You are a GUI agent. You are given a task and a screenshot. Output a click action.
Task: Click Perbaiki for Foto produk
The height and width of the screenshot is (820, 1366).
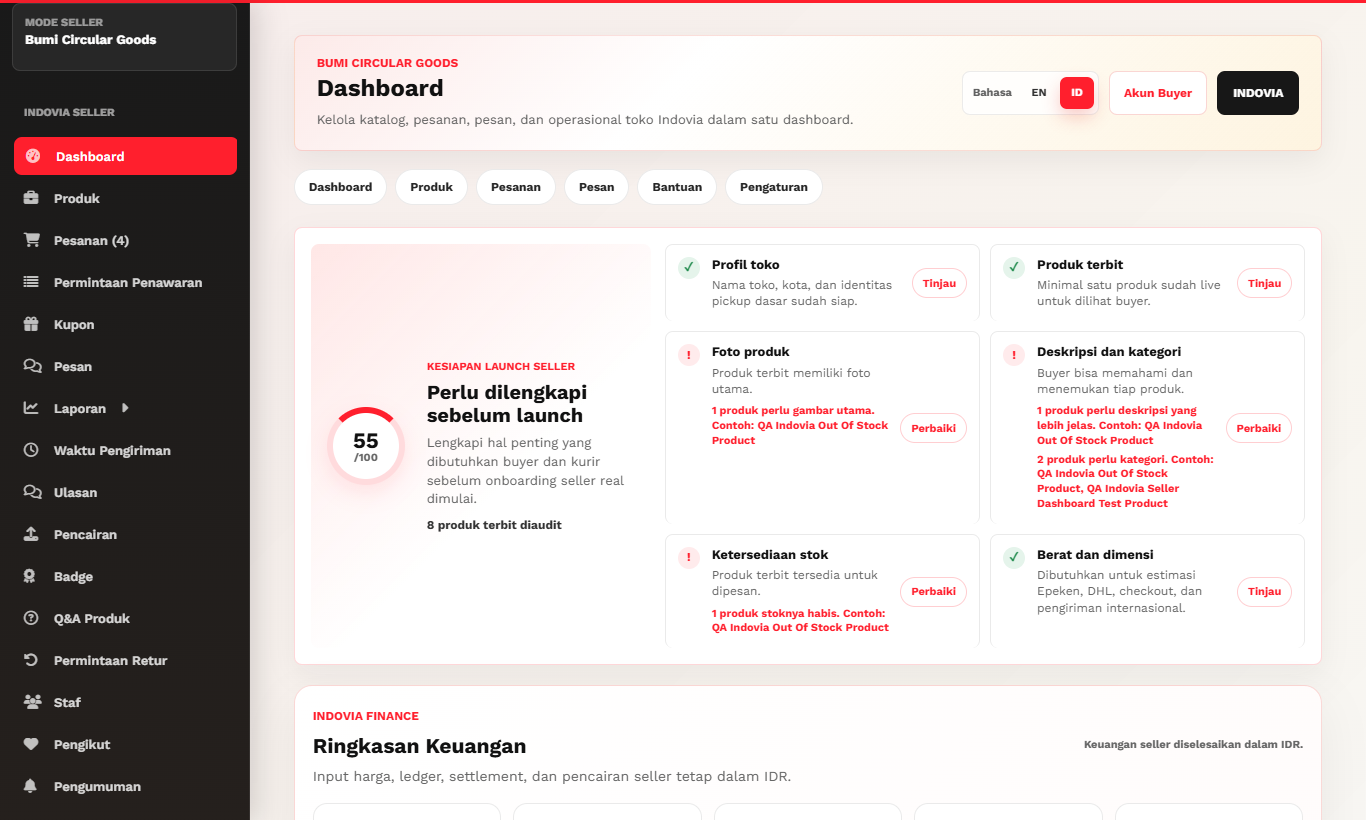coord(934,428)
